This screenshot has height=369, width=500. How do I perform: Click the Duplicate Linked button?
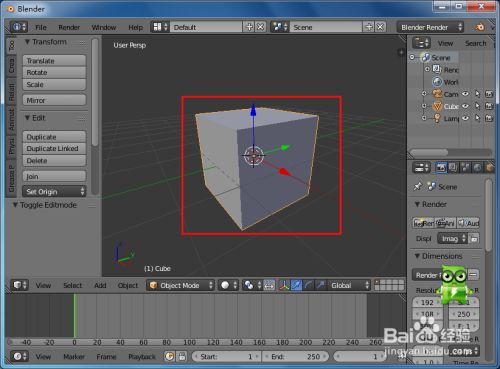click(x=54, y=148)
